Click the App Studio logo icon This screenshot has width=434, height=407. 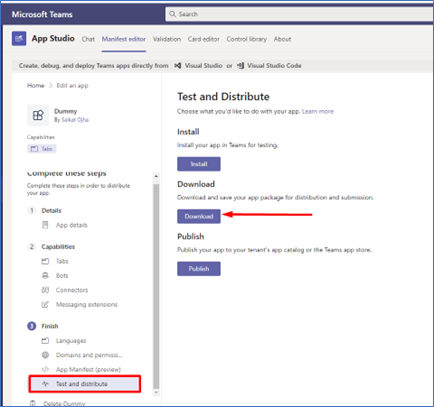click(x=19, y=38)
